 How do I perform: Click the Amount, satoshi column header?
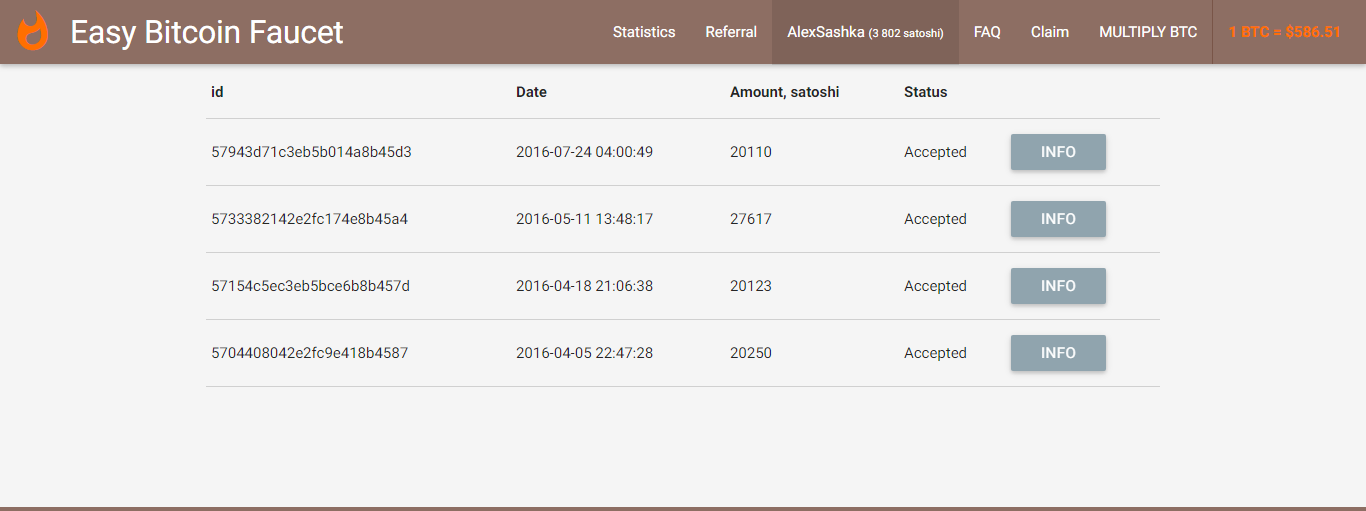[784, 92]
